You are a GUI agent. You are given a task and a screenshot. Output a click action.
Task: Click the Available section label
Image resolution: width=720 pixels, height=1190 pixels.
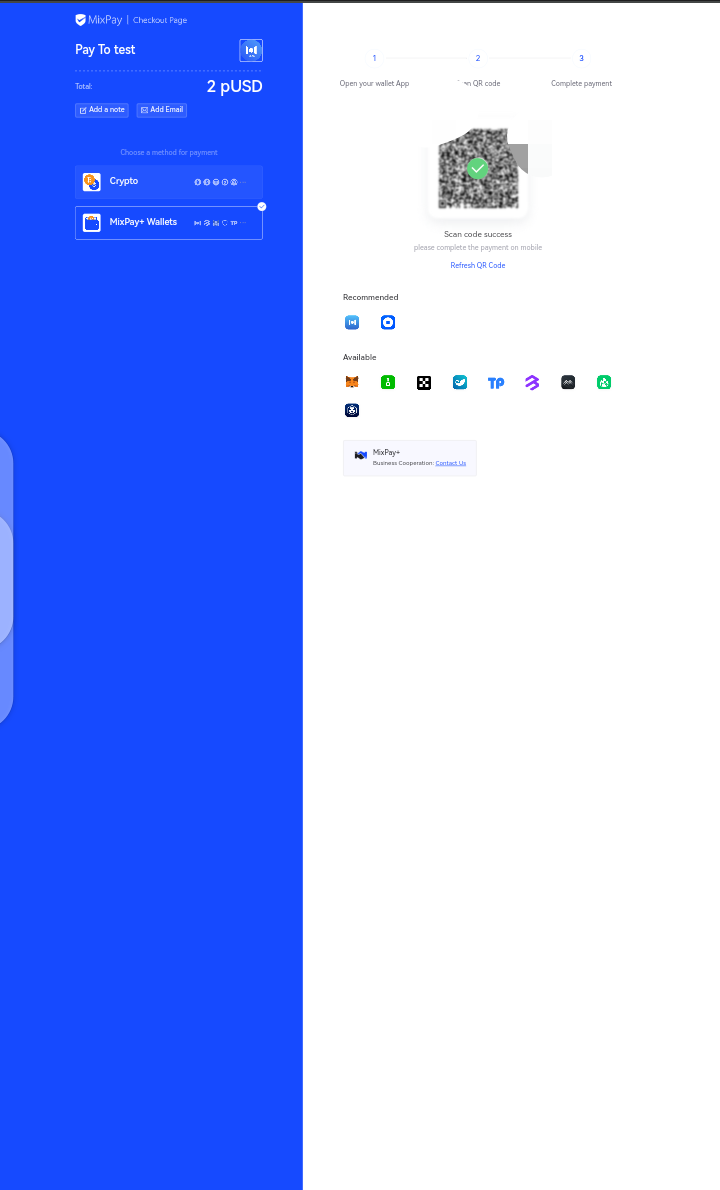(360, 357)
